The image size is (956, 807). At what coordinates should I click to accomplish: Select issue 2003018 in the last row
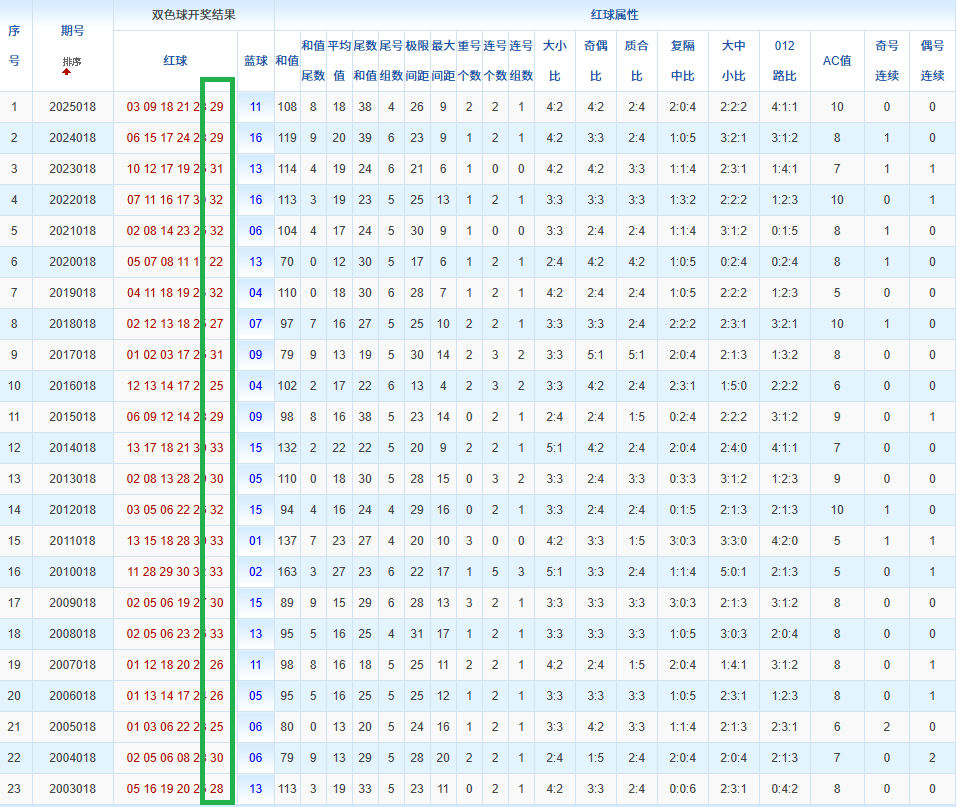pos(72,789)
